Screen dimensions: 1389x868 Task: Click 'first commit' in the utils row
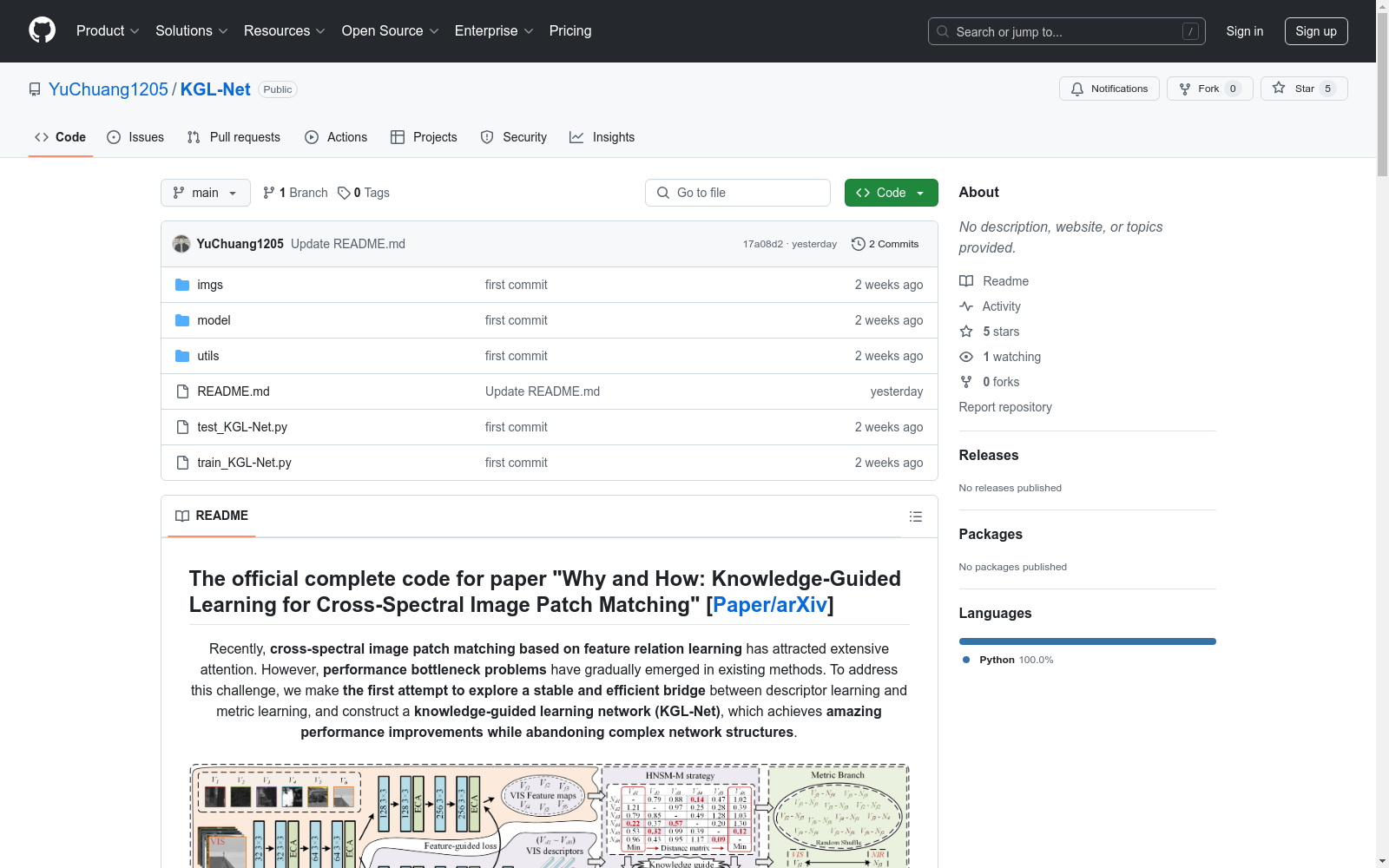point(517,356)
